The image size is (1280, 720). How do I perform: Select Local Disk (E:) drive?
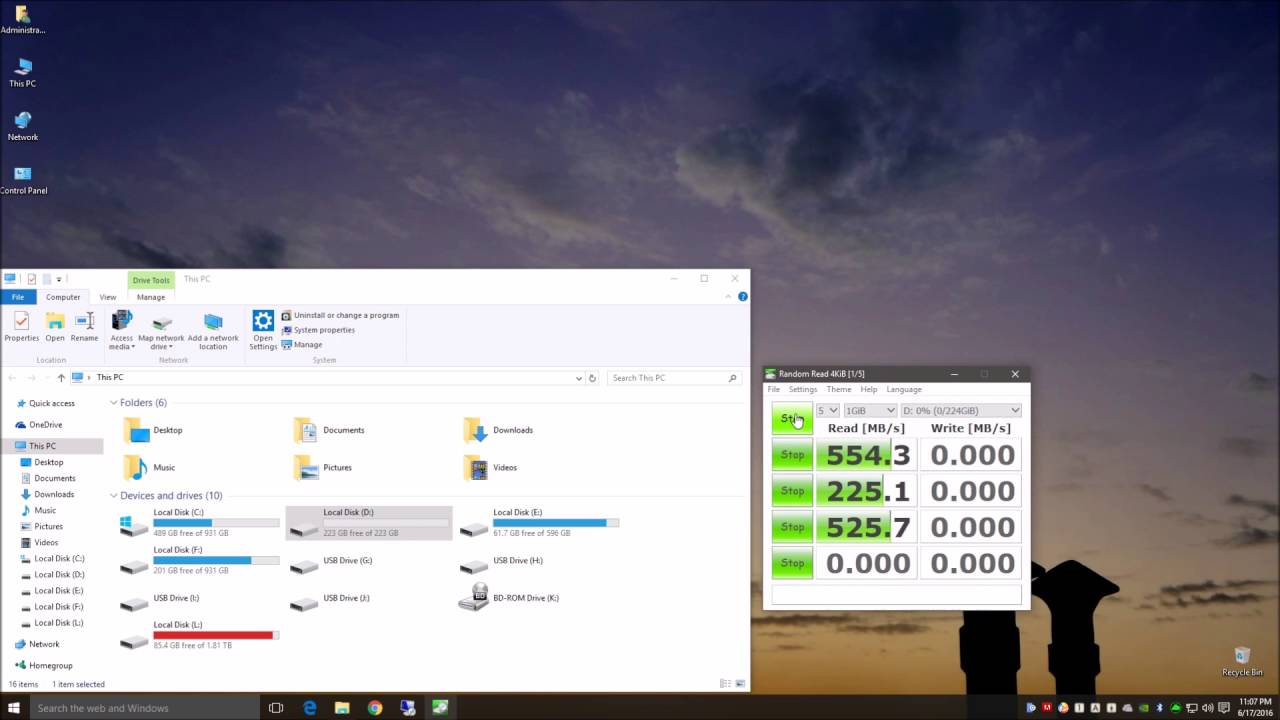540,523
